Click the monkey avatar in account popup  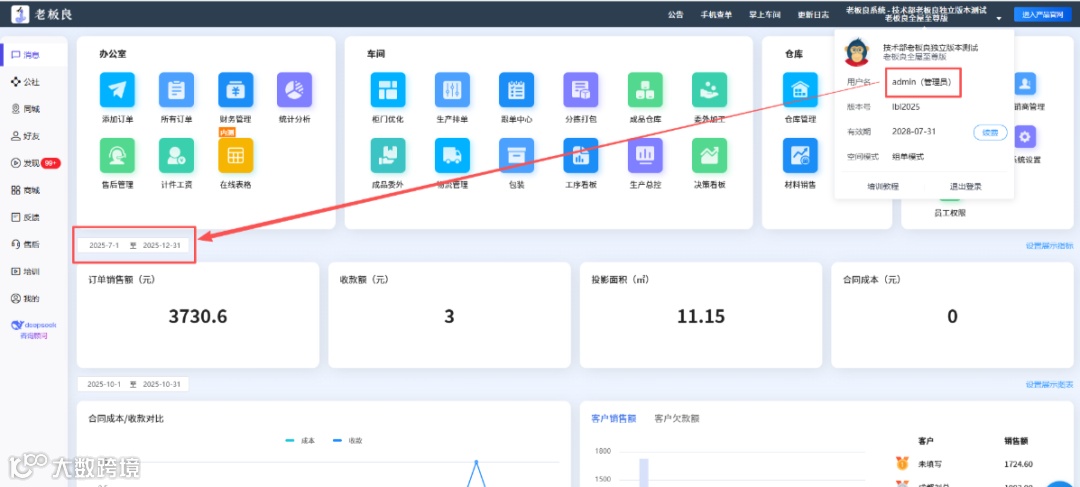coord(856,52)
